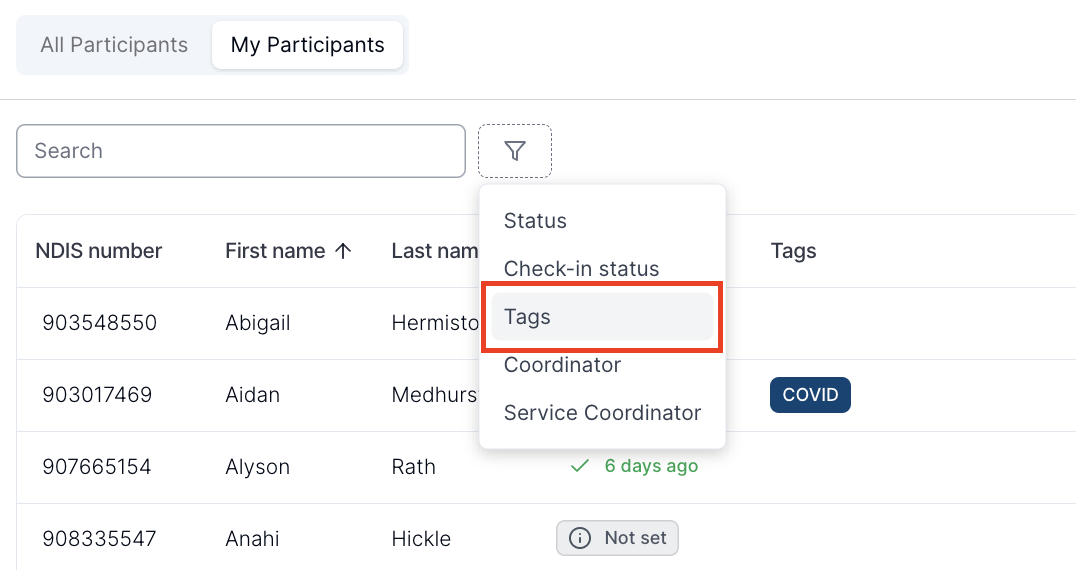Click the green checkmark beside 6 days ago
Viewport: 1076px width, 570px height.
(x=580, y=466)
